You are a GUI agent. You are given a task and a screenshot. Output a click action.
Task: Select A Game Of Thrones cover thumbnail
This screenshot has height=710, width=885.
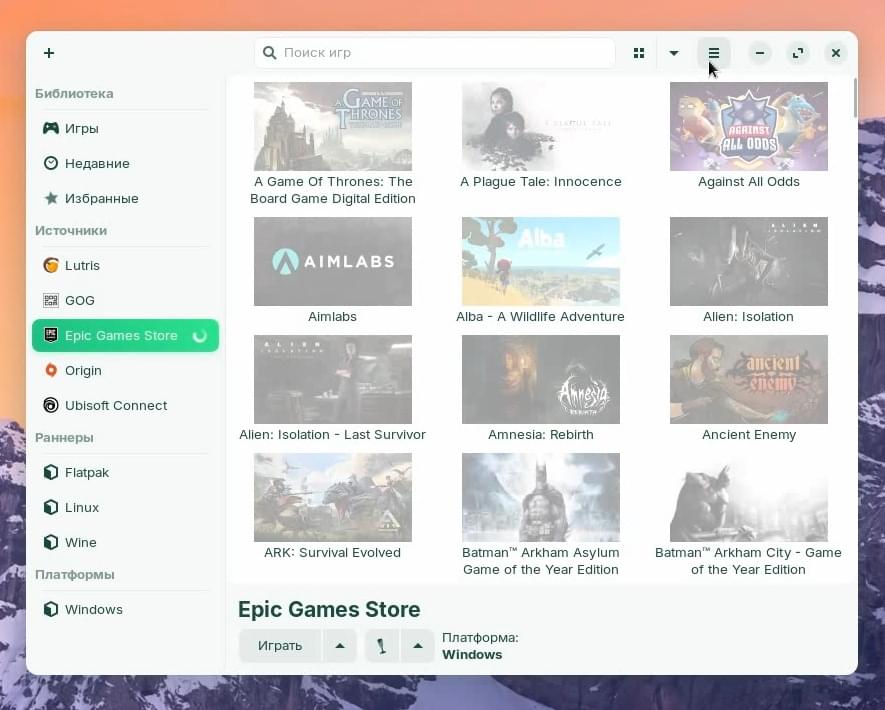click(333, 126)
